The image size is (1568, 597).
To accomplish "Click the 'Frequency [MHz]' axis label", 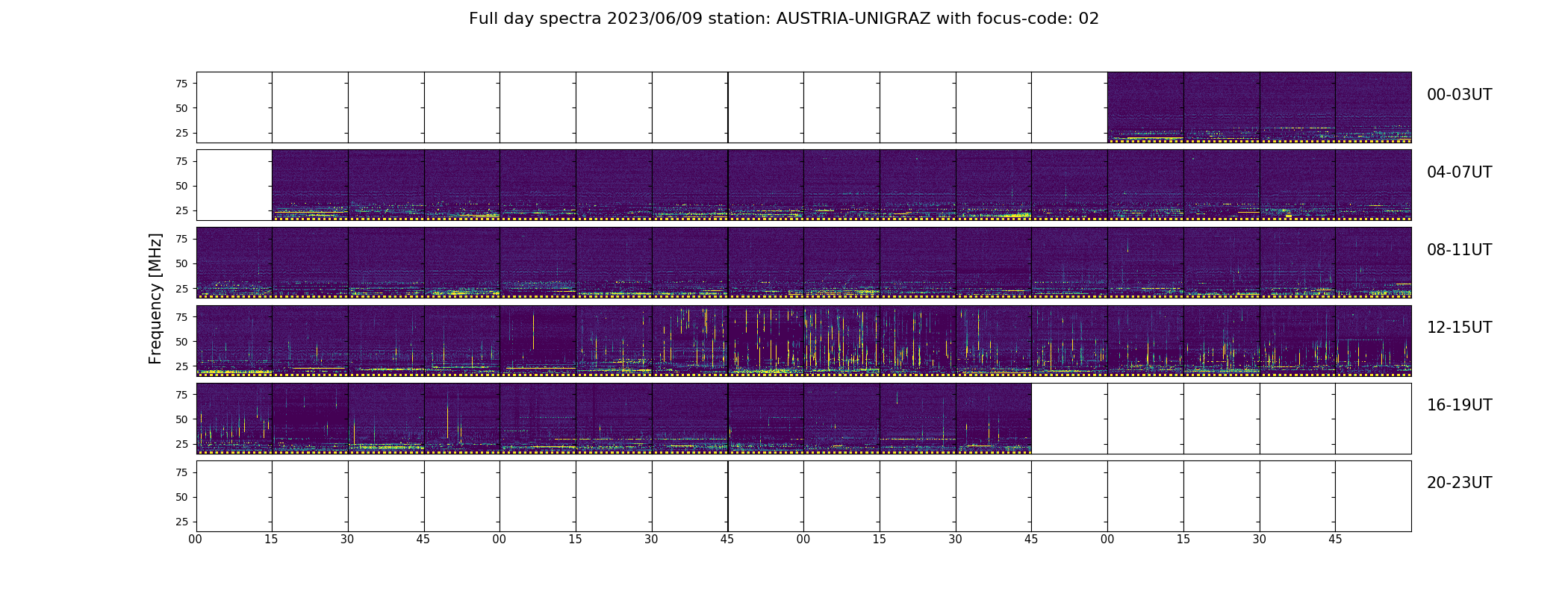I will click(x=155, y=298).
